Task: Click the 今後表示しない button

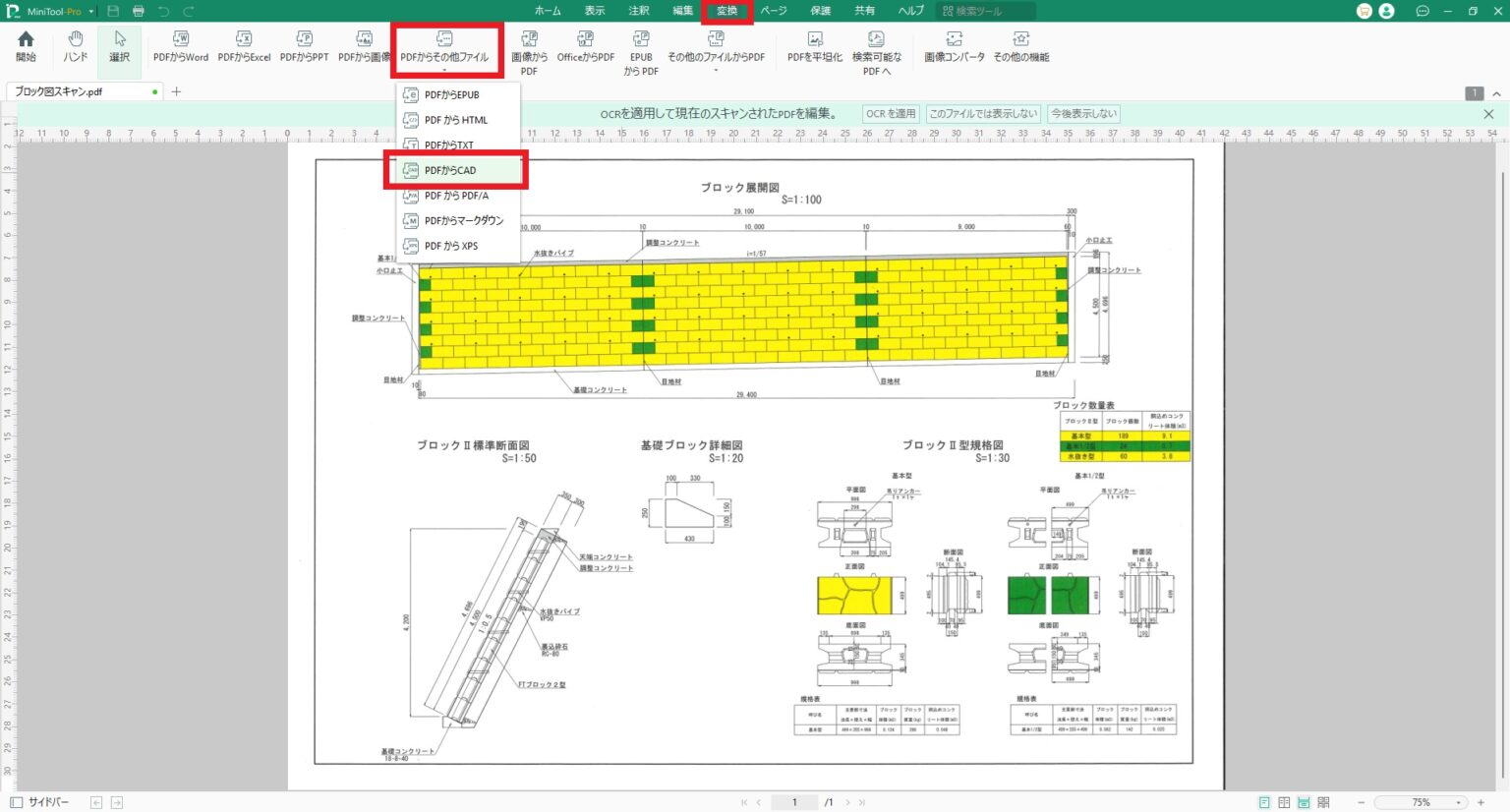Action: 1083,114
